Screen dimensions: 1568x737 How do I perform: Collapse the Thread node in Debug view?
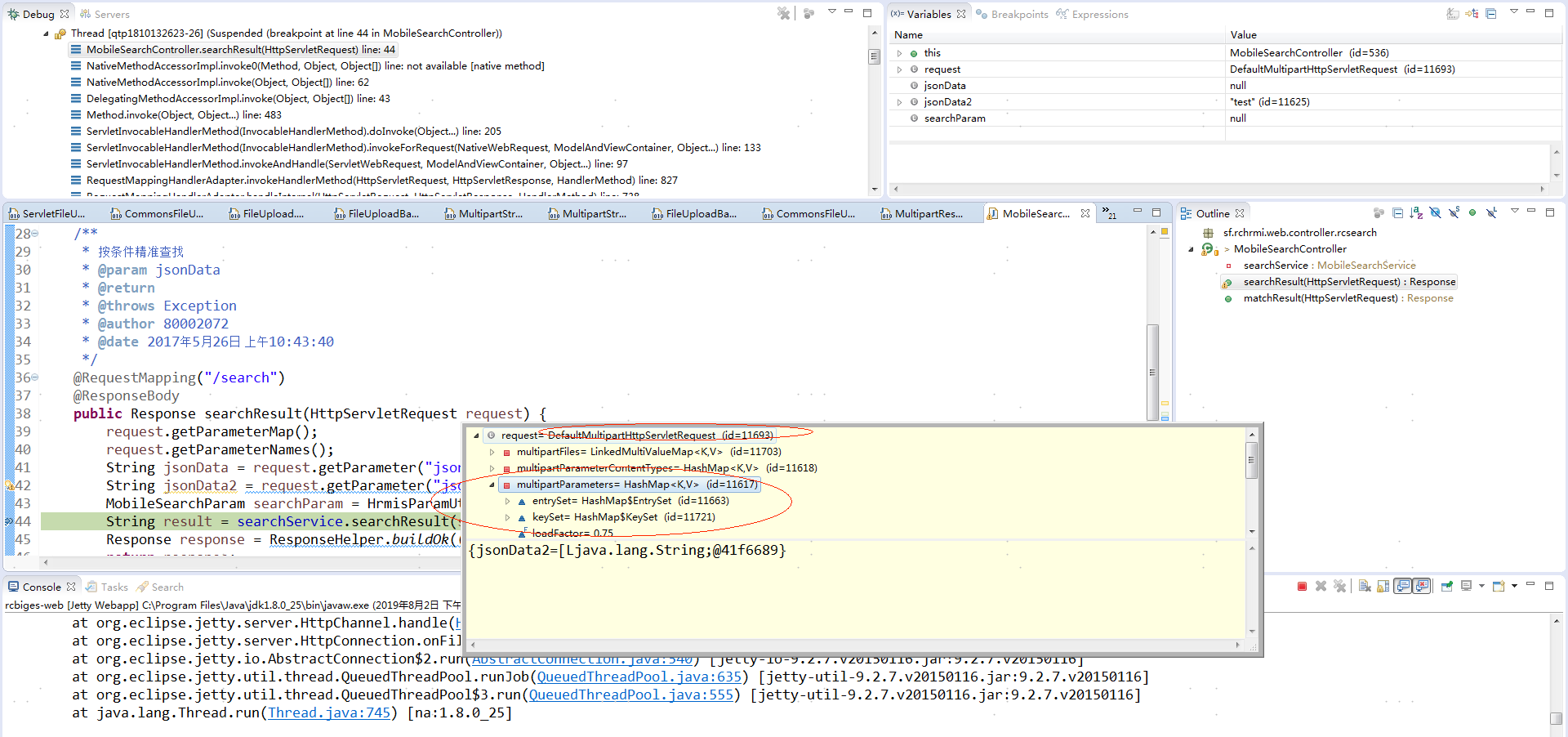coord(46,33)
